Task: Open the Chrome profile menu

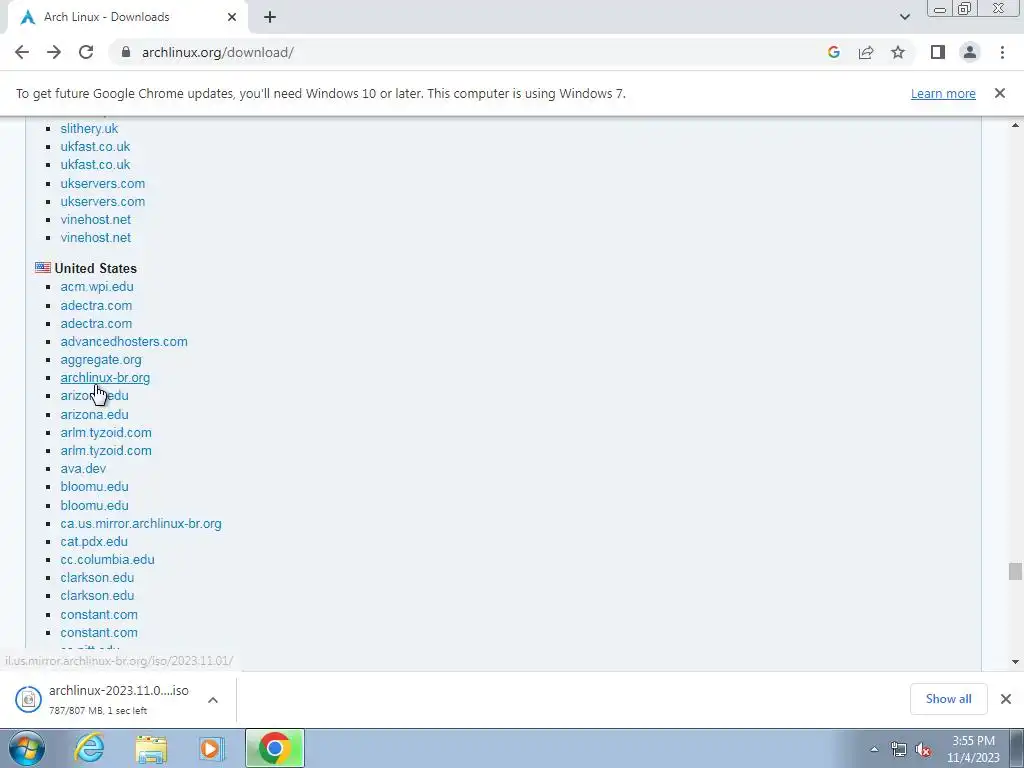Action: [970, 52]
